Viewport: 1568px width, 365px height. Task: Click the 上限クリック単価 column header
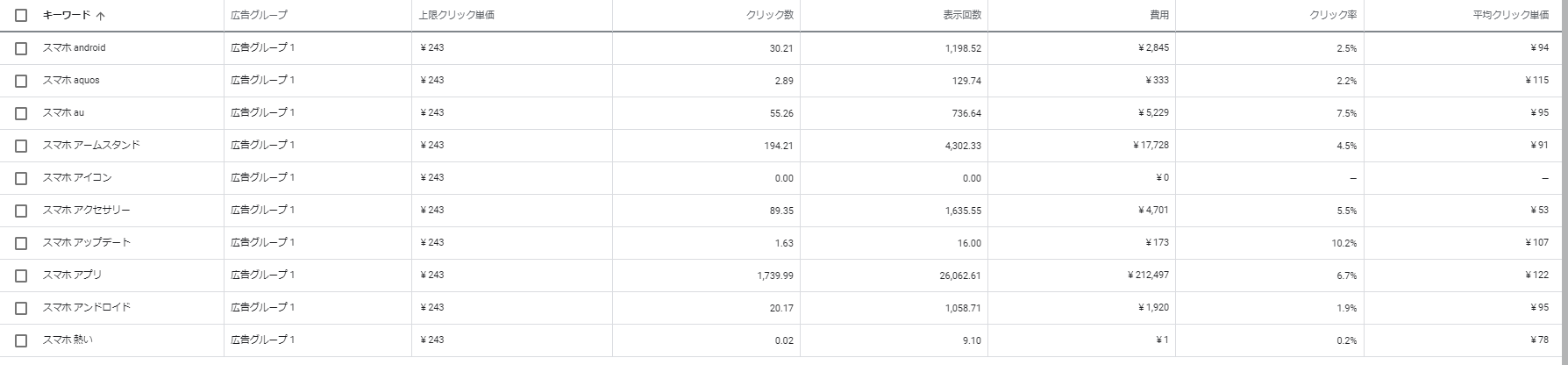pos(457,16)
